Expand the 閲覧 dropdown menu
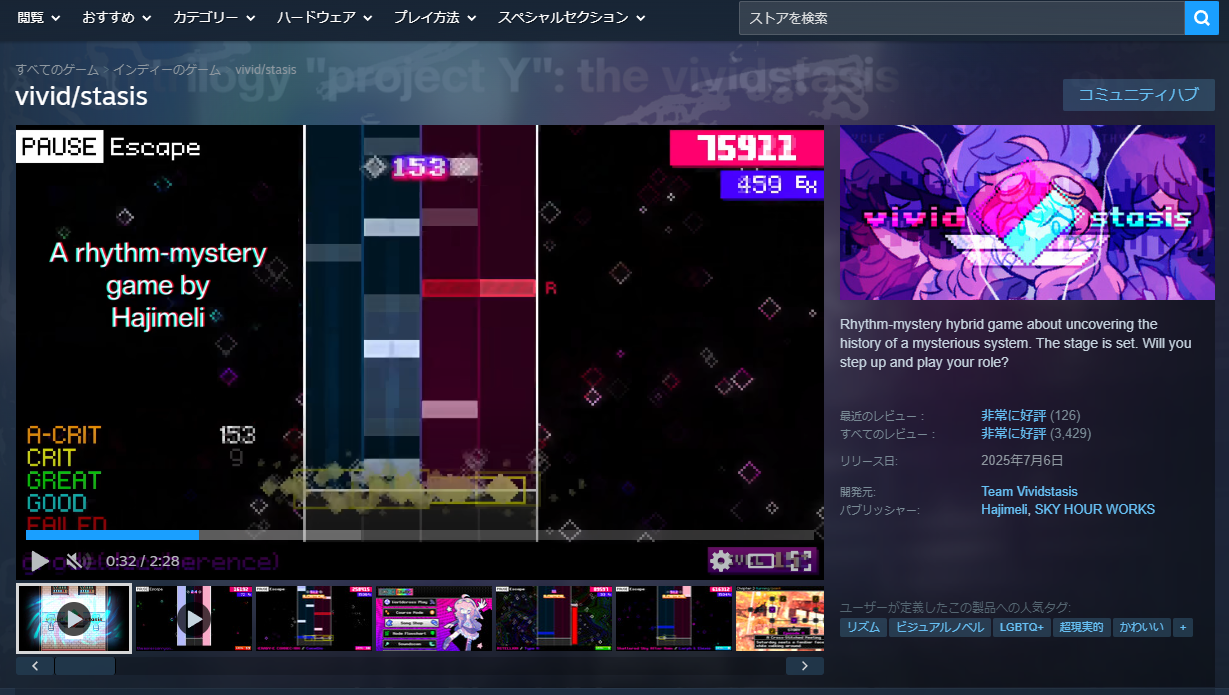This screenshot has height=695, width=1229. point(39,18)
